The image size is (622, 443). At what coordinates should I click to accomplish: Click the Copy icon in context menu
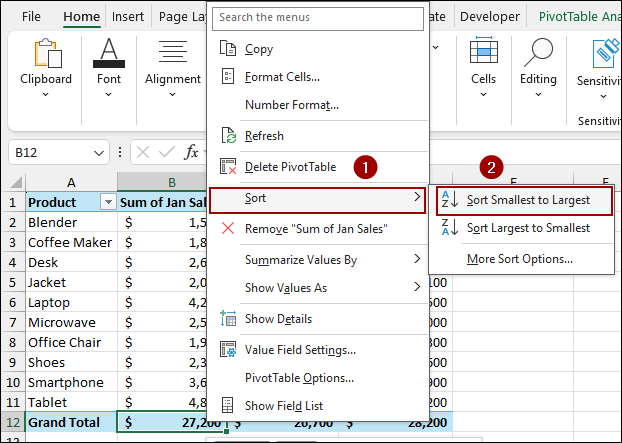point(227,49)
